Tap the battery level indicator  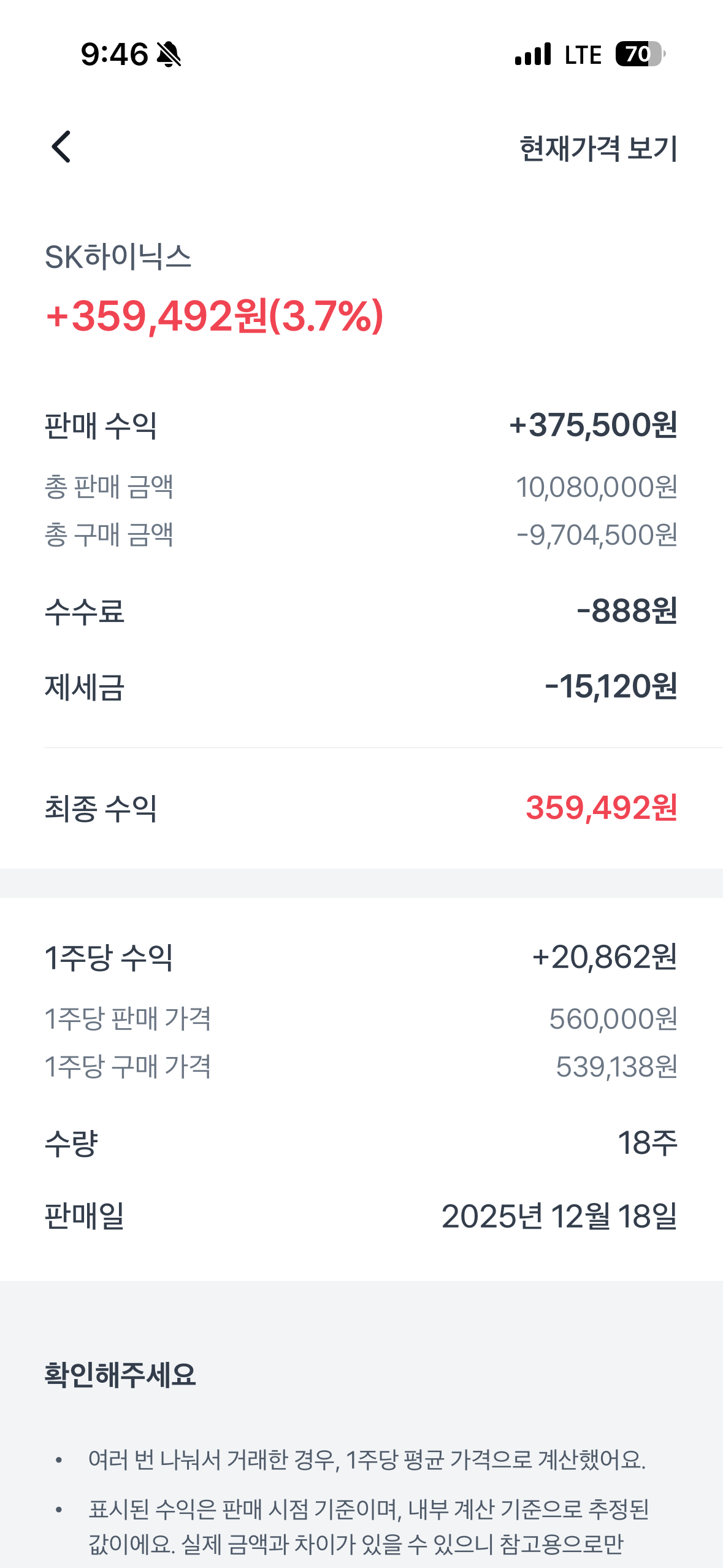point(639,55)
